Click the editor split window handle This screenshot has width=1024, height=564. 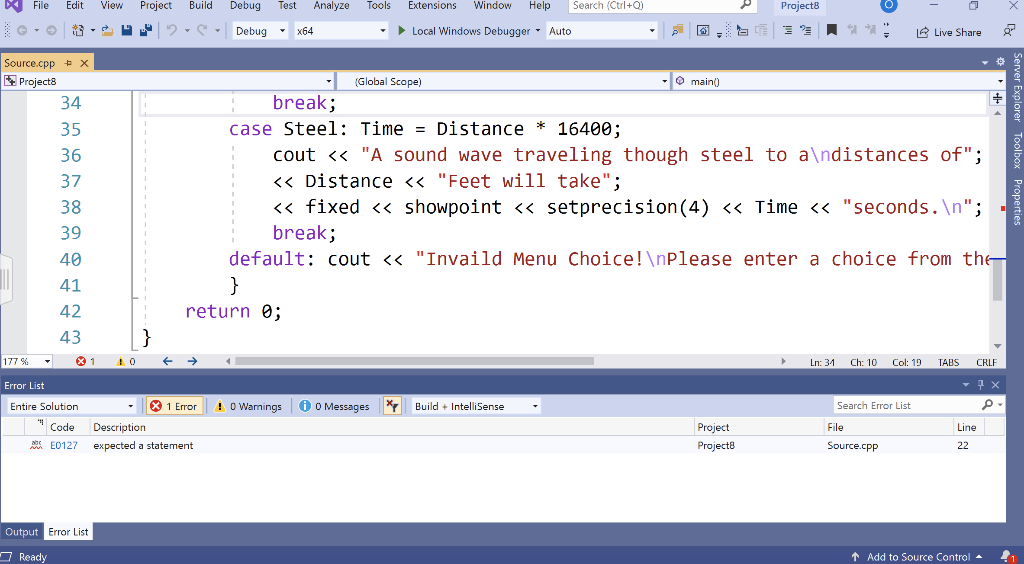(x=997, y=99)
